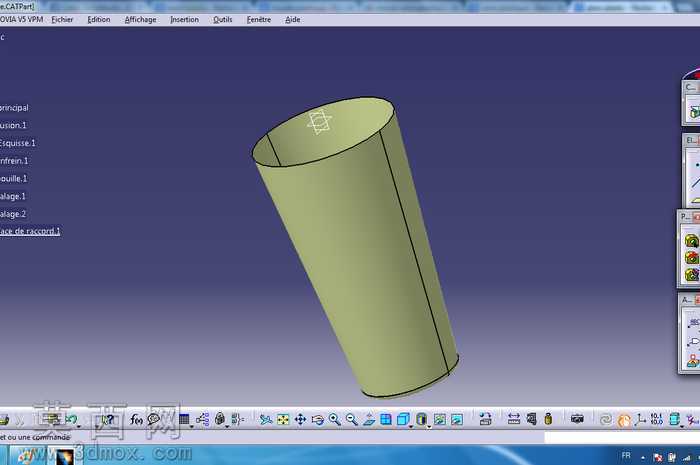Open the Affichage menu
700x465 pixels.
[141, 20]
